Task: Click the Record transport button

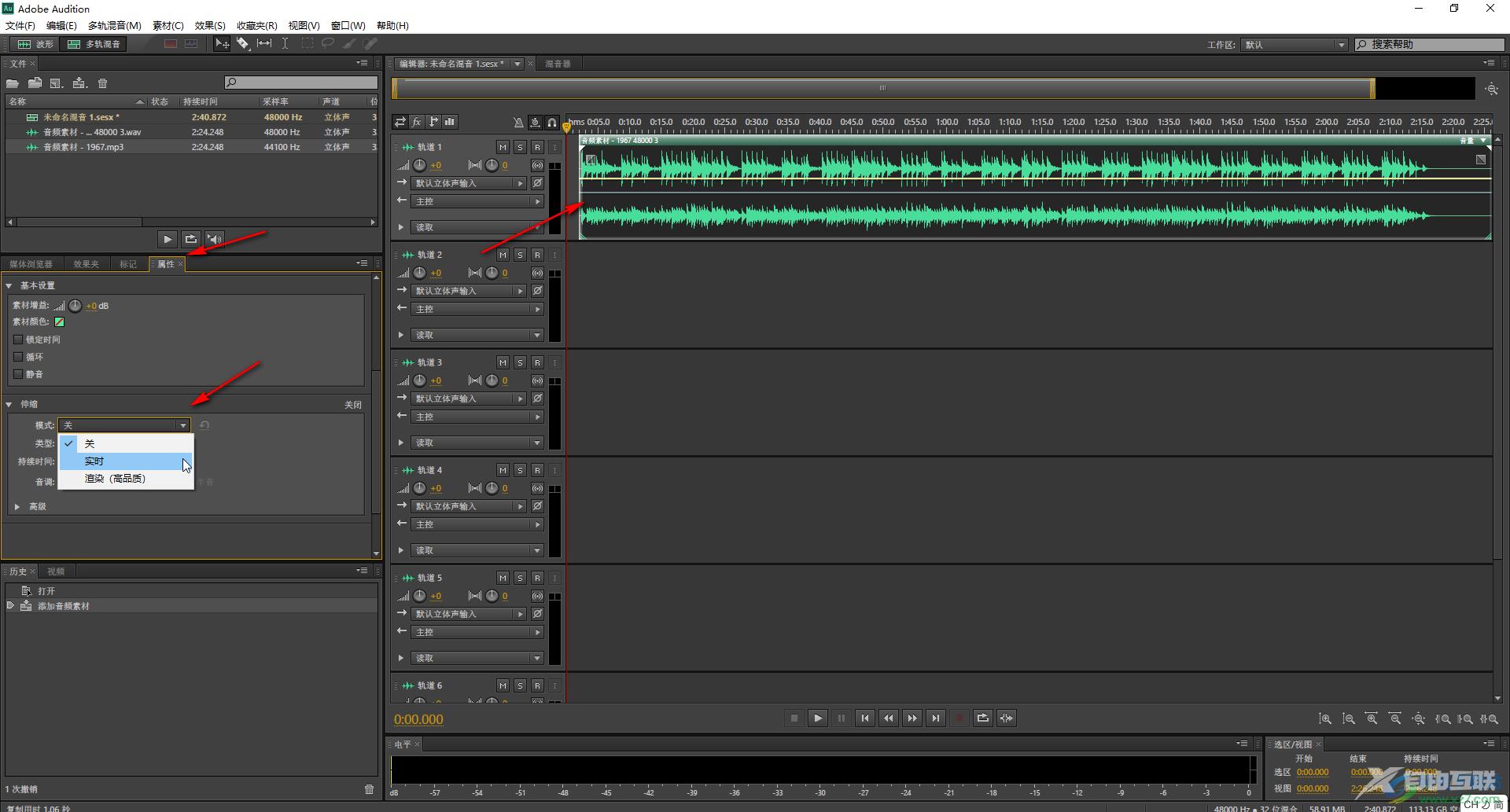Action: [959, 718]
